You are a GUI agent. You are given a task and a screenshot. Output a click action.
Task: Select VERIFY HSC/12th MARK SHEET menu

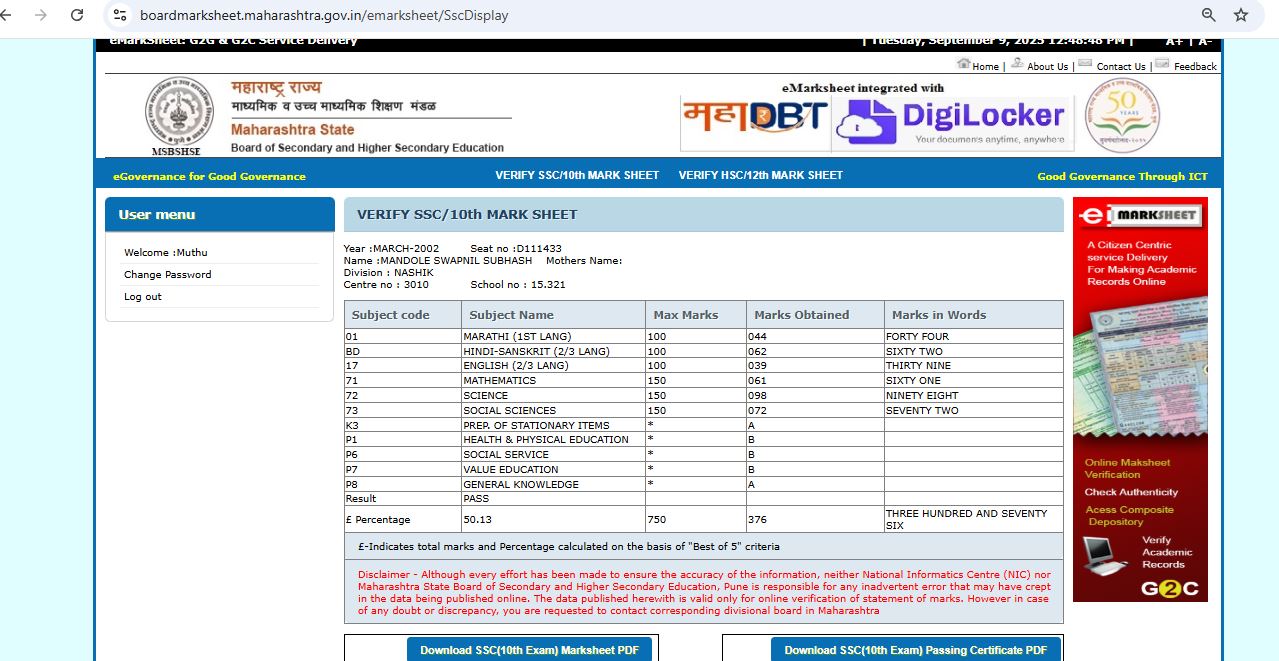760,175
